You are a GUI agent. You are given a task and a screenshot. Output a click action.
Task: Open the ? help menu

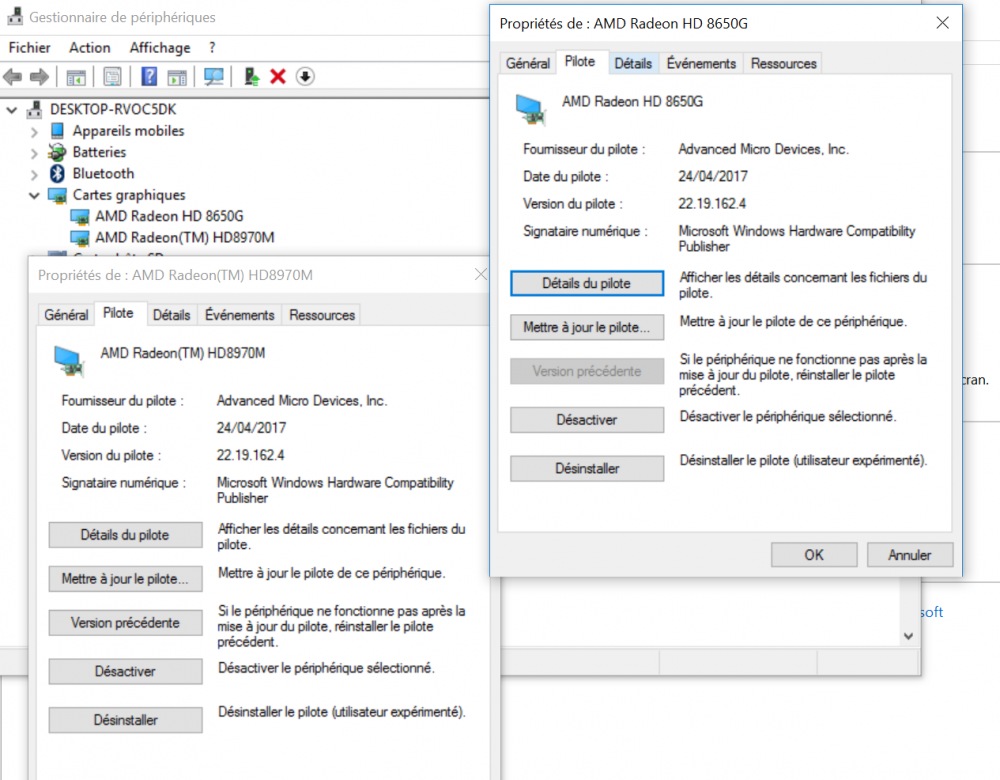tap(212, 48)
